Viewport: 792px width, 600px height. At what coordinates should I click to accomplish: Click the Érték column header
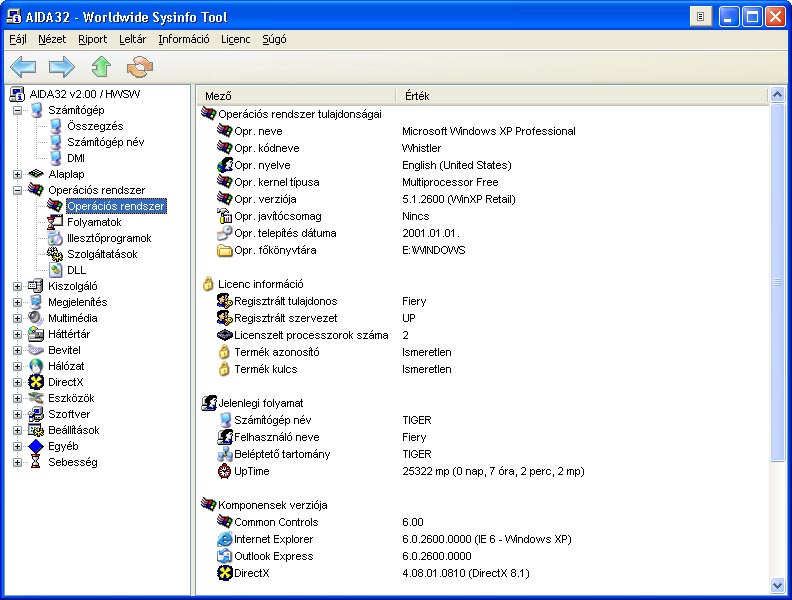pyautogui.click(x=581, y=96)
